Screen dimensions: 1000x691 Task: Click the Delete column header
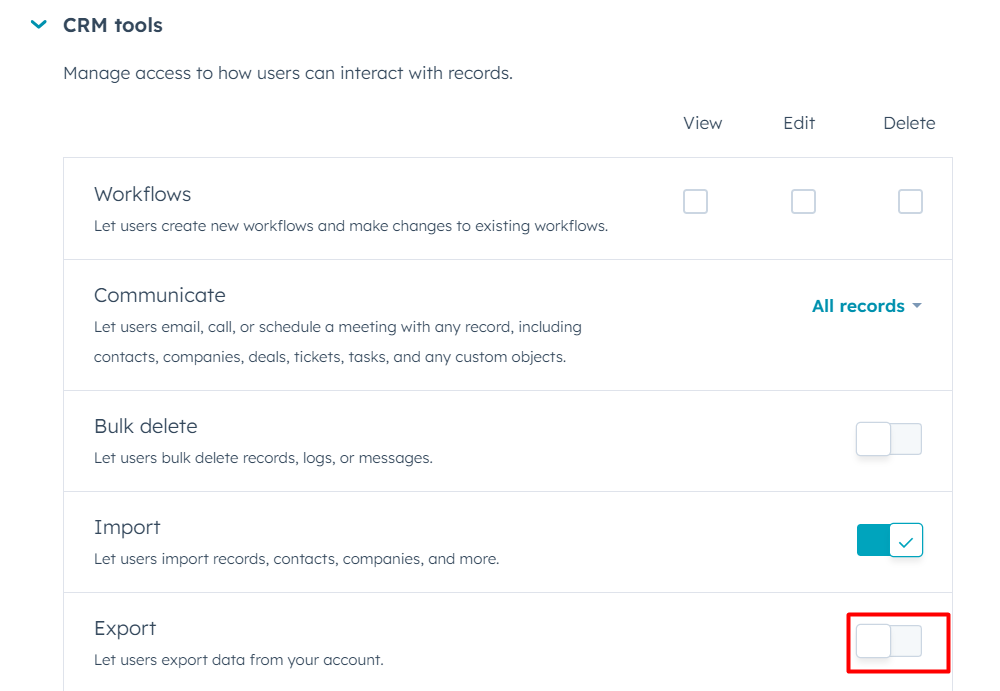[908, 123]
